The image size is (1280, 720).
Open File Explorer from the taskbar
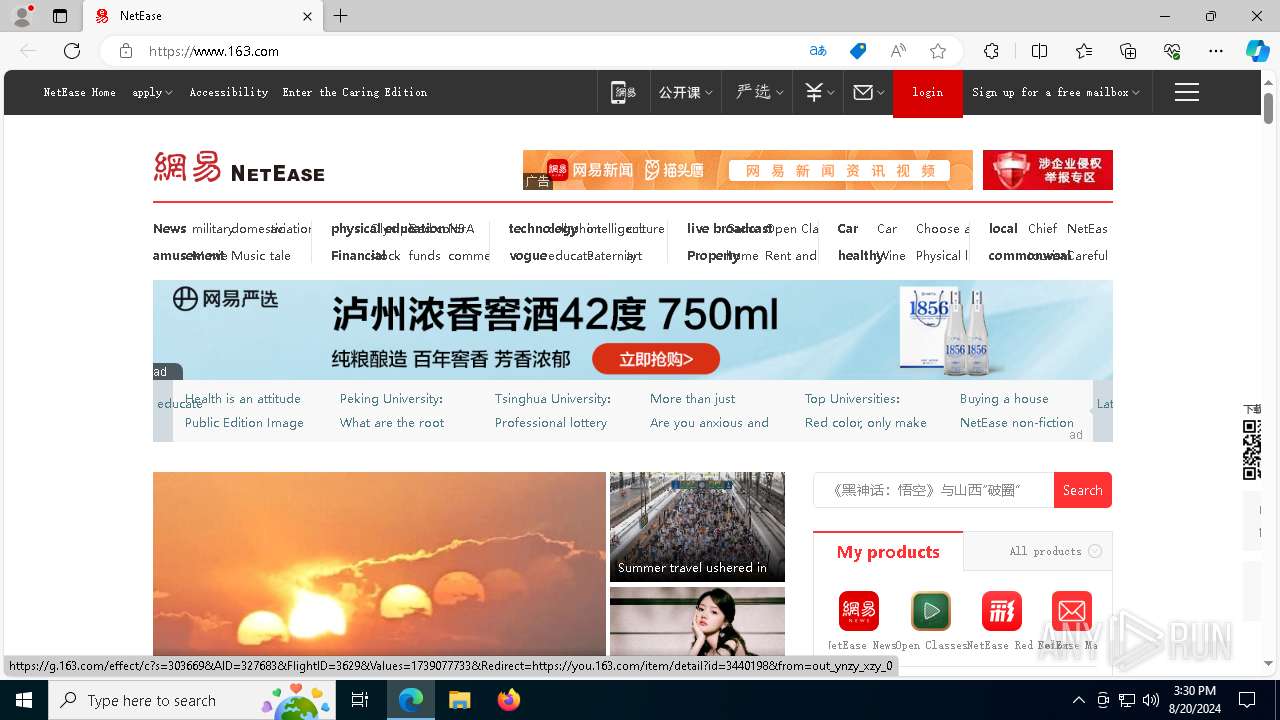tap(459, 700)
